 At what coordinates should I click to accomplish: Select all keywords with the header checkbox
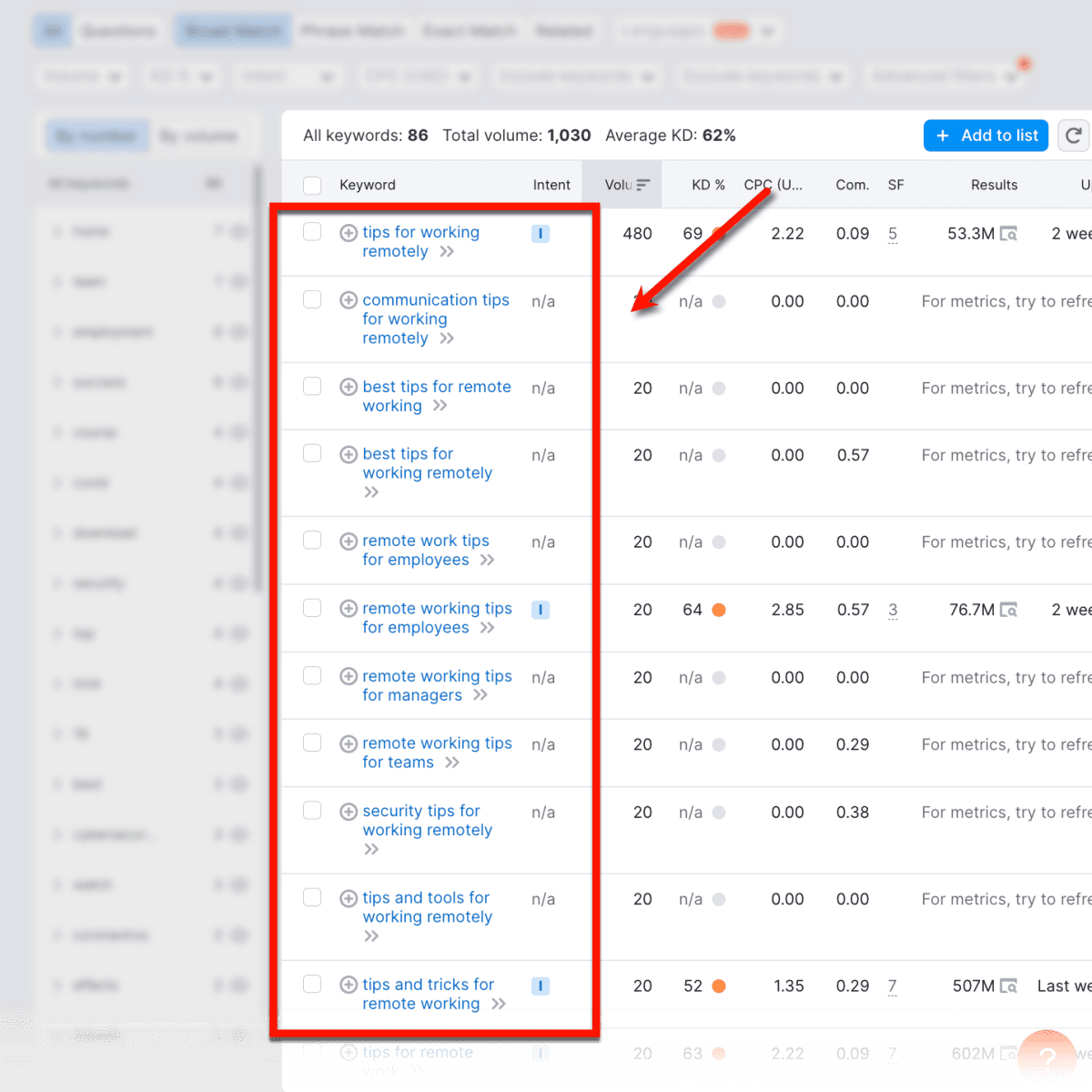coord(312,185)
